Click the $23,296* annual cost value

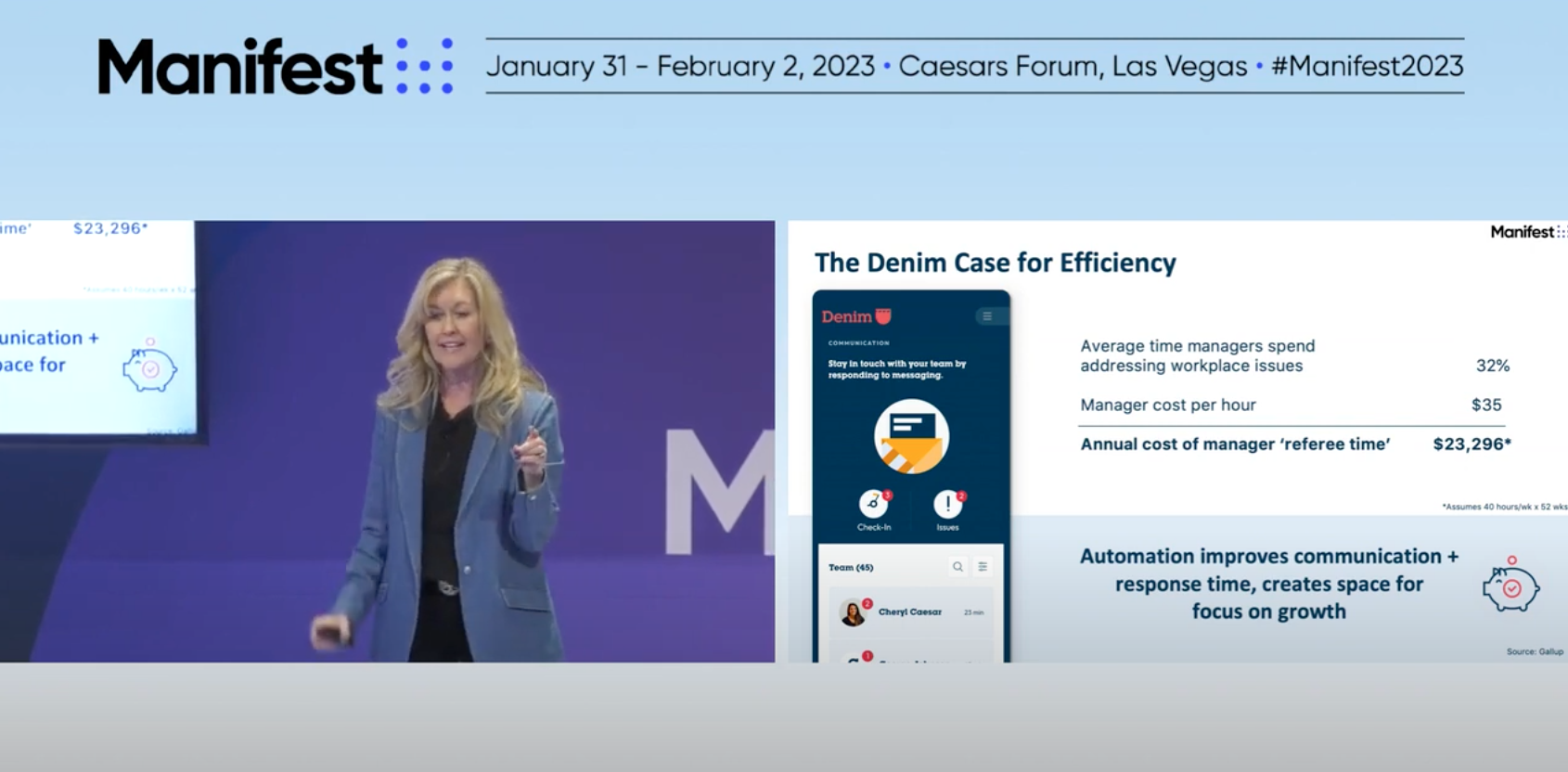pos(1472,444)
